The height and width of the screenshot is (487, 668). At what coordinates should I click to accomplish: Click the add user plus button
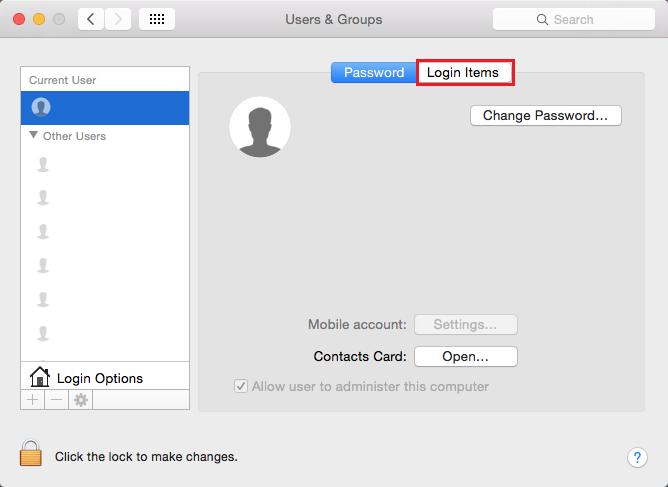32,400
